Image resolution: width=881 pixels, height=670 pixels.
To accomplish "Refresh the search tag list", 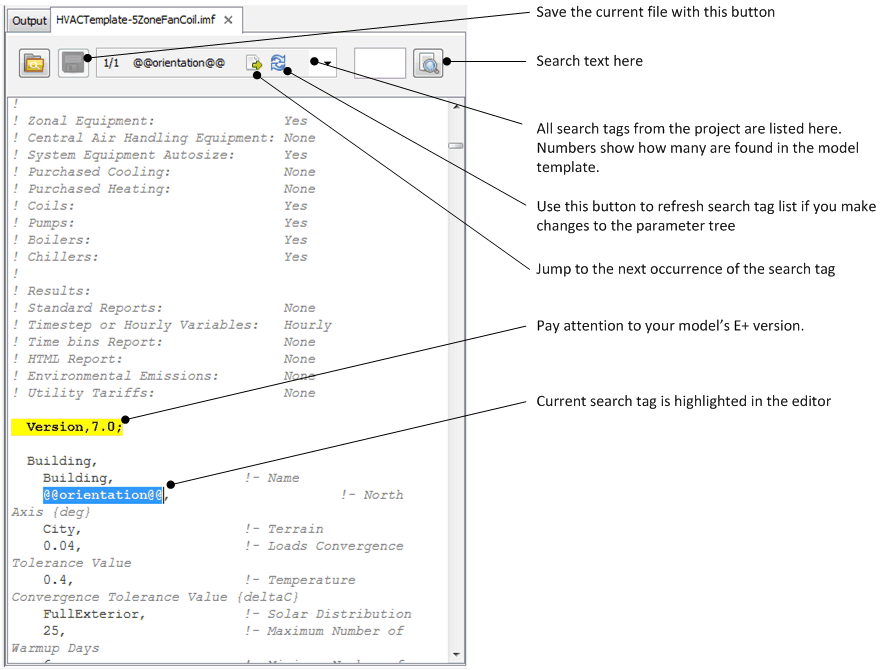I will [x=278, y=62].
